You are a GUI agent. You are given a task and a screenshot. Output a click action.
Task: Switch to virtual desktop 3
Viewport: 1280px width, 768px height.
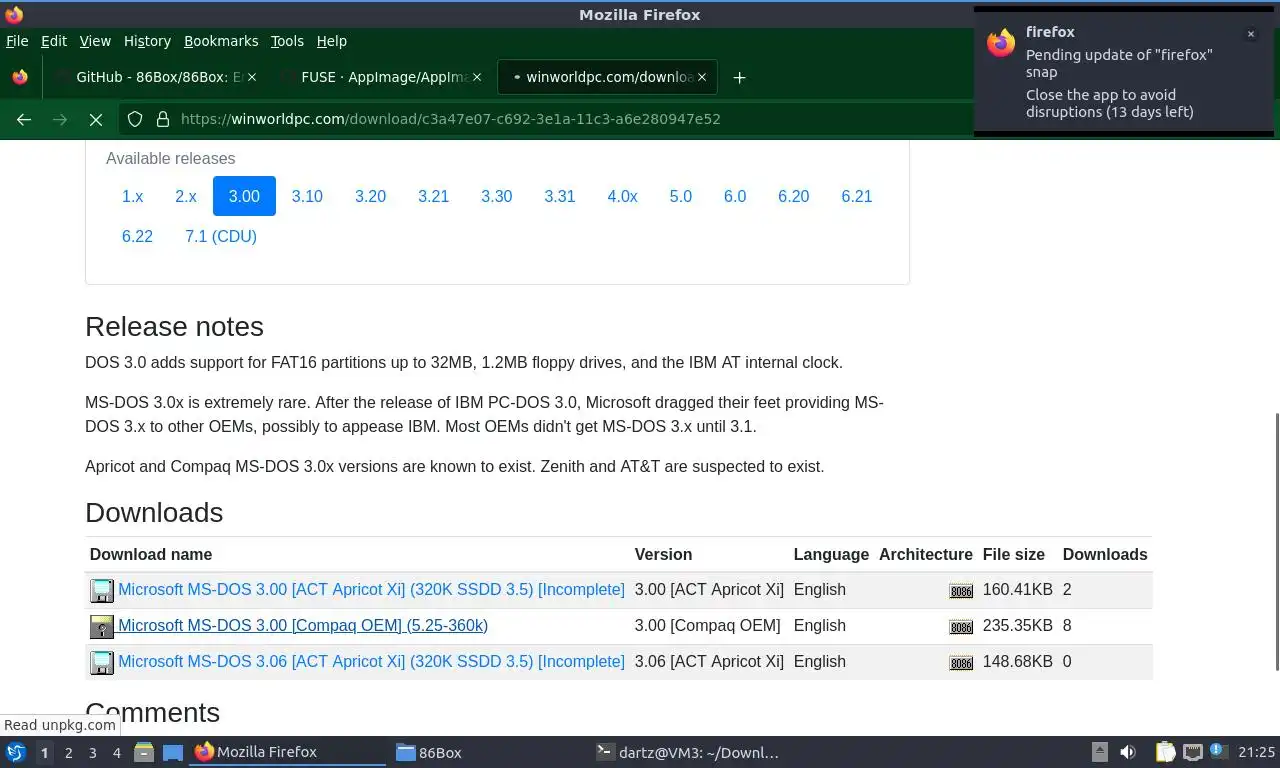click(92, 753)
